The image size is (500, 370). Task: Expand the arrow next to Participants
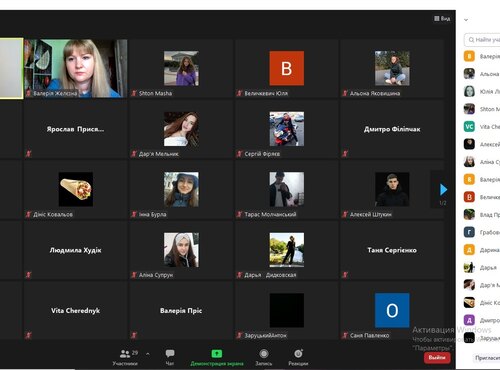[x=148, y=354]
